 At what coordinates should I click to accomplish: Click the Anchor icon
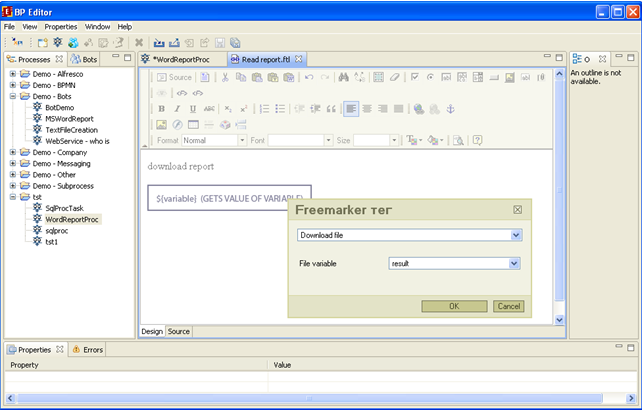coord(450,109)
